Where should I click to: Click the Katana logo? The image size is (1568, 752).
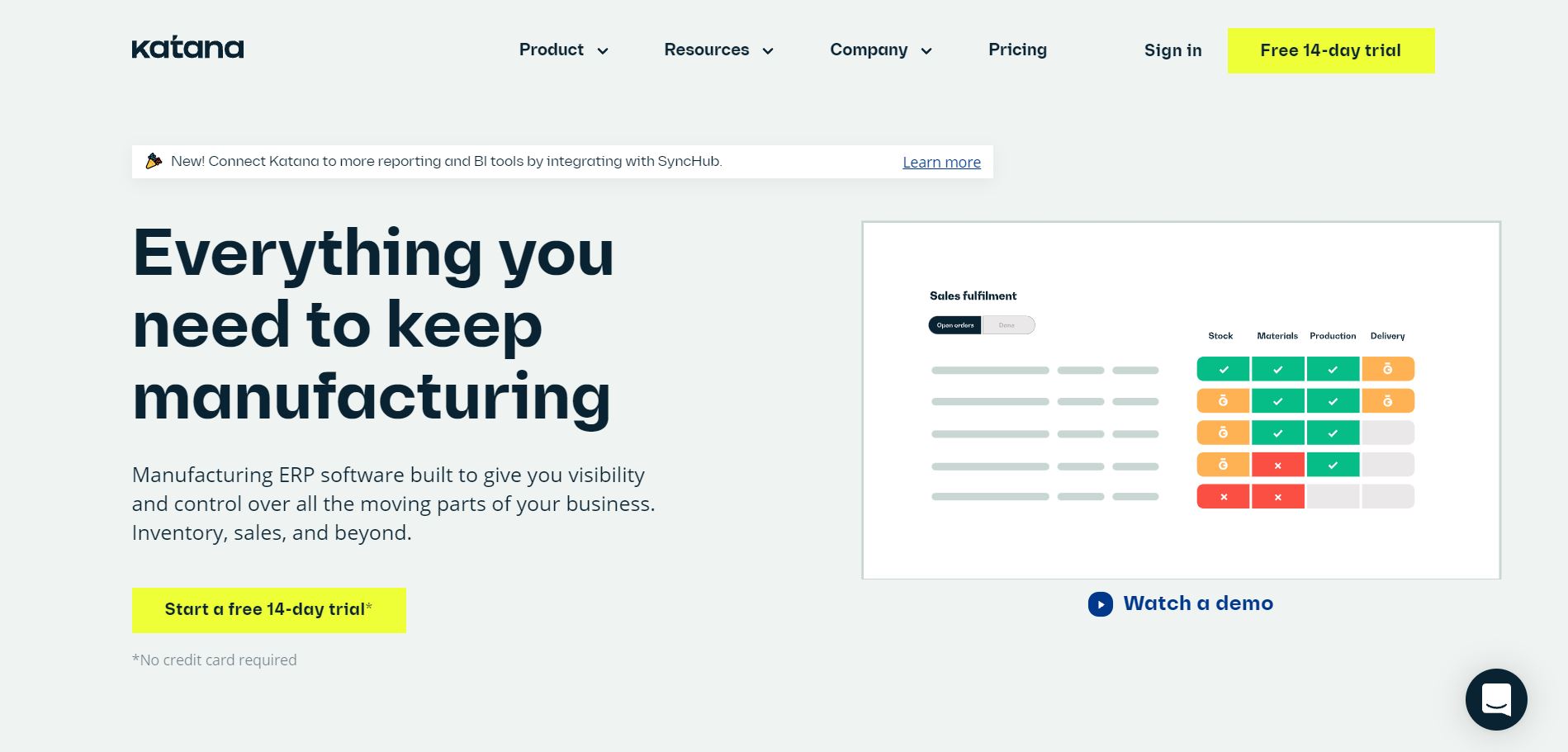187,47
